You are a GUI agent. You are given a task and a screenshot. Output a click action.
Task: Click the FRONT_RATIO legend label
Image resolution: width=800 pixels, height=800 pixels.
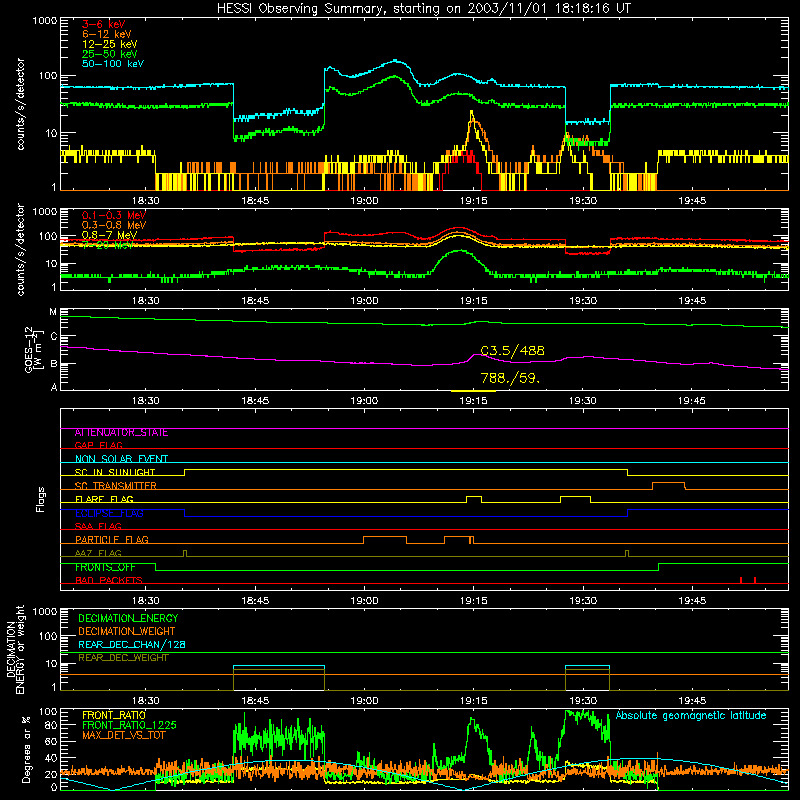click(x=114, y=715)
